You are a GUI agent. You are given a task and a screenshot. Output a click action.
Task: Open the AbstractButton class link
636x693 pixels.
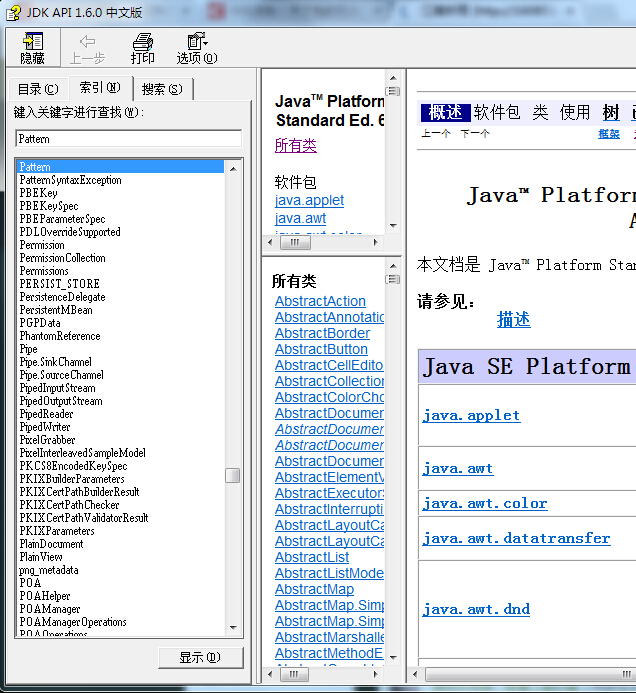coord(321,349)
